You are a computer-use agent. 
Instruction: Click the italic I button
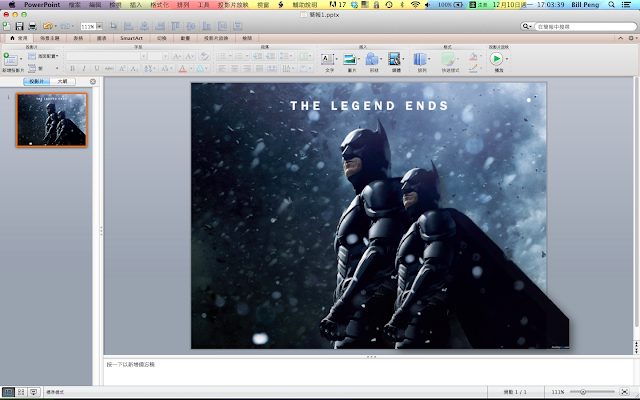pyautogui.click(x=84, y=69)
